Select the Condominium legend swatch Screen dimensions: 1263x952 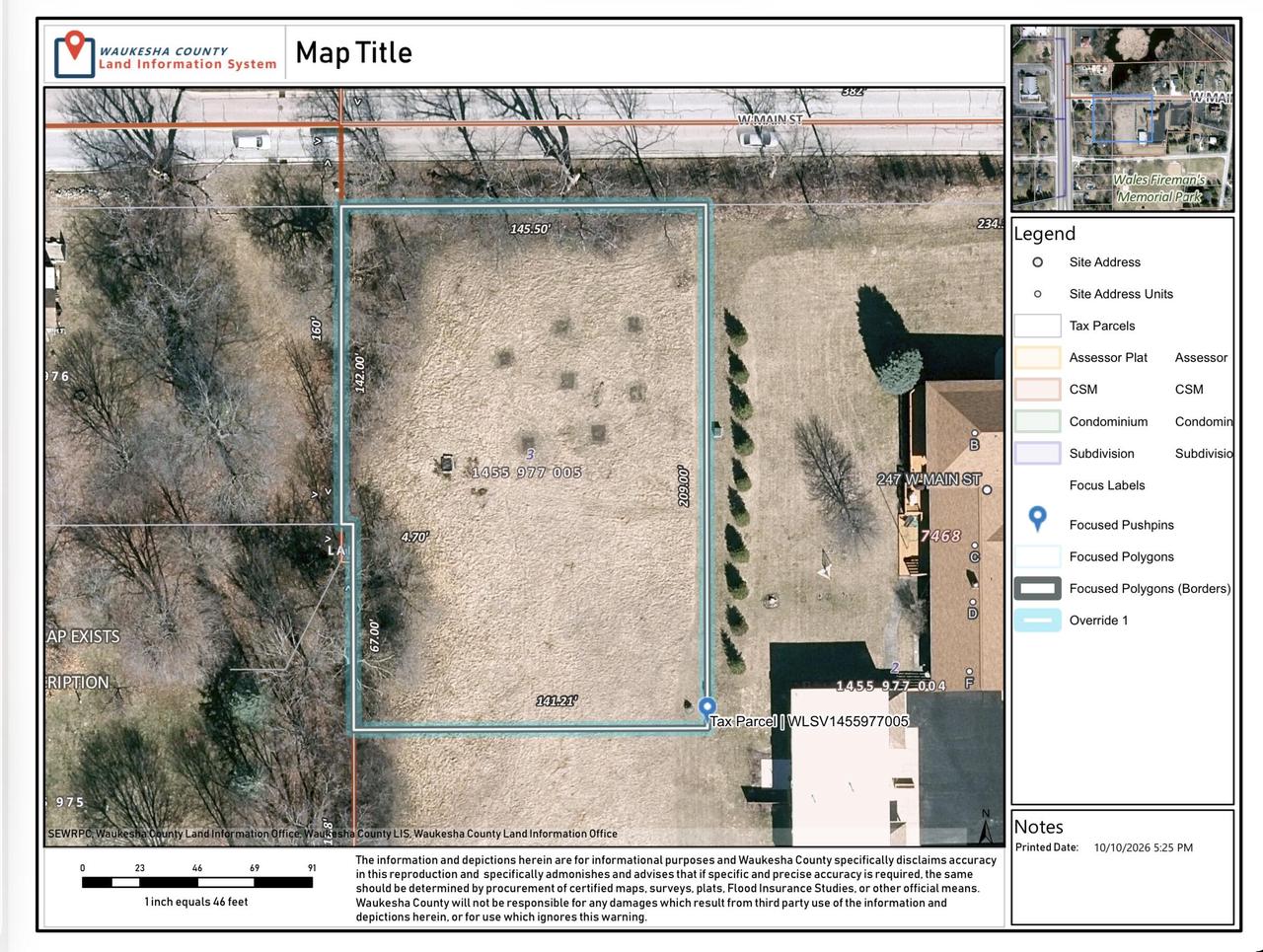coord(1037,421)
